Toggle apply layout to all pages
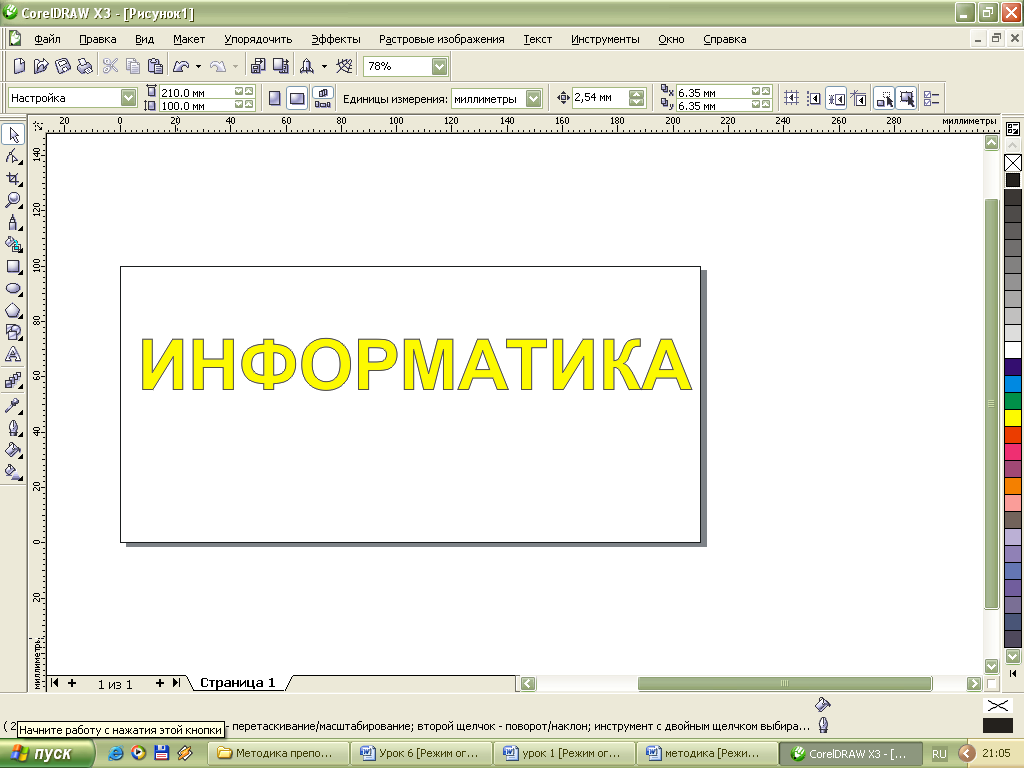The image size is (1024, 768). coord(323,99)
